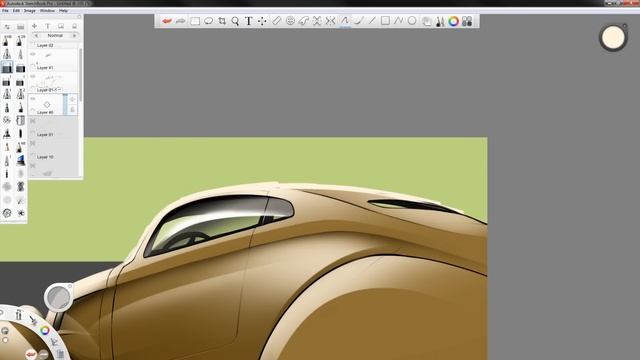The height and width of the screenshot is (360, 640).
Task: Select the Crop tool
Action: tap(222, 21)
